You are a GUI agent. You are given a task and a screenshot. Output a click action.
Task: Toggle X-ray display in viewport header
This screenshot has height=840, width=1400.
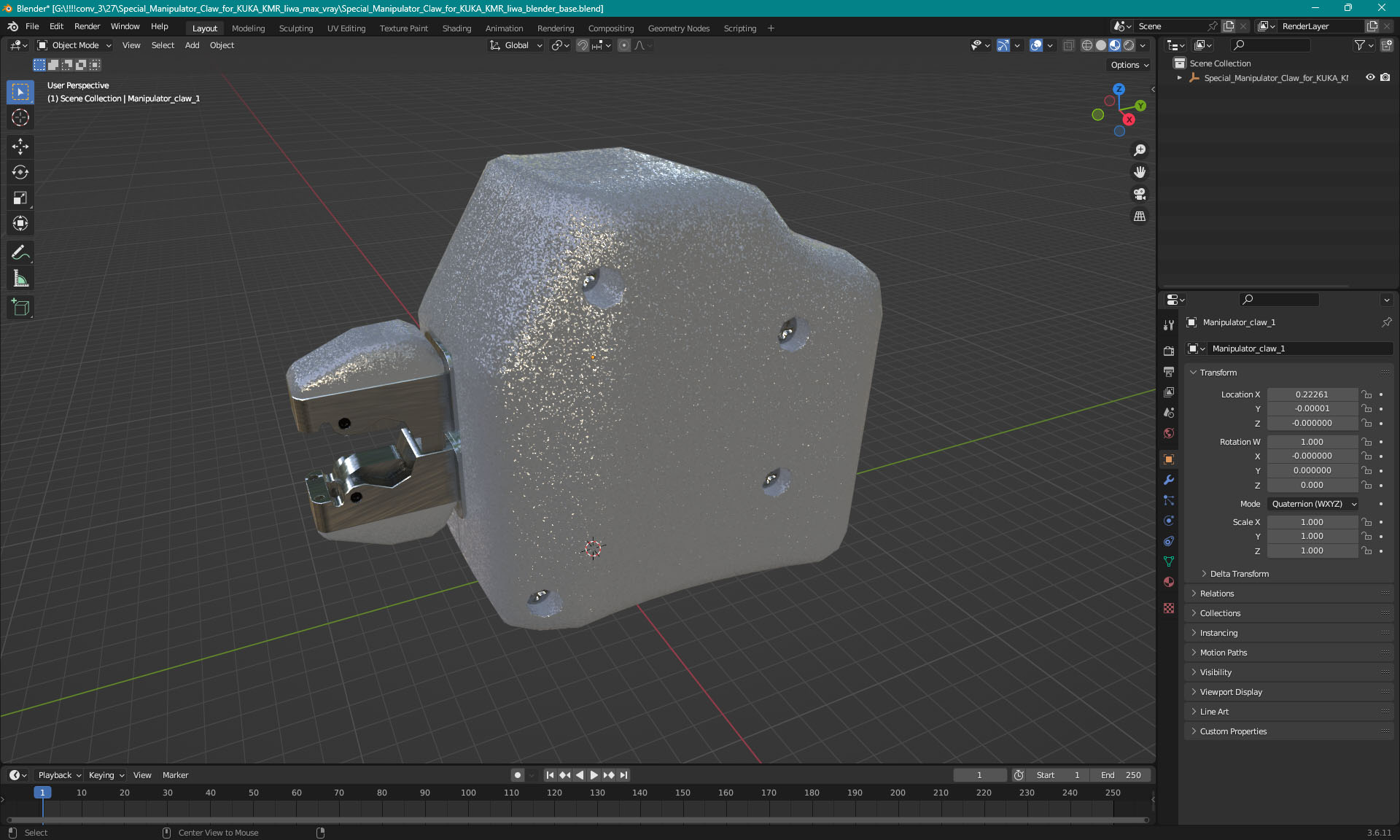tap(1068, 45)
